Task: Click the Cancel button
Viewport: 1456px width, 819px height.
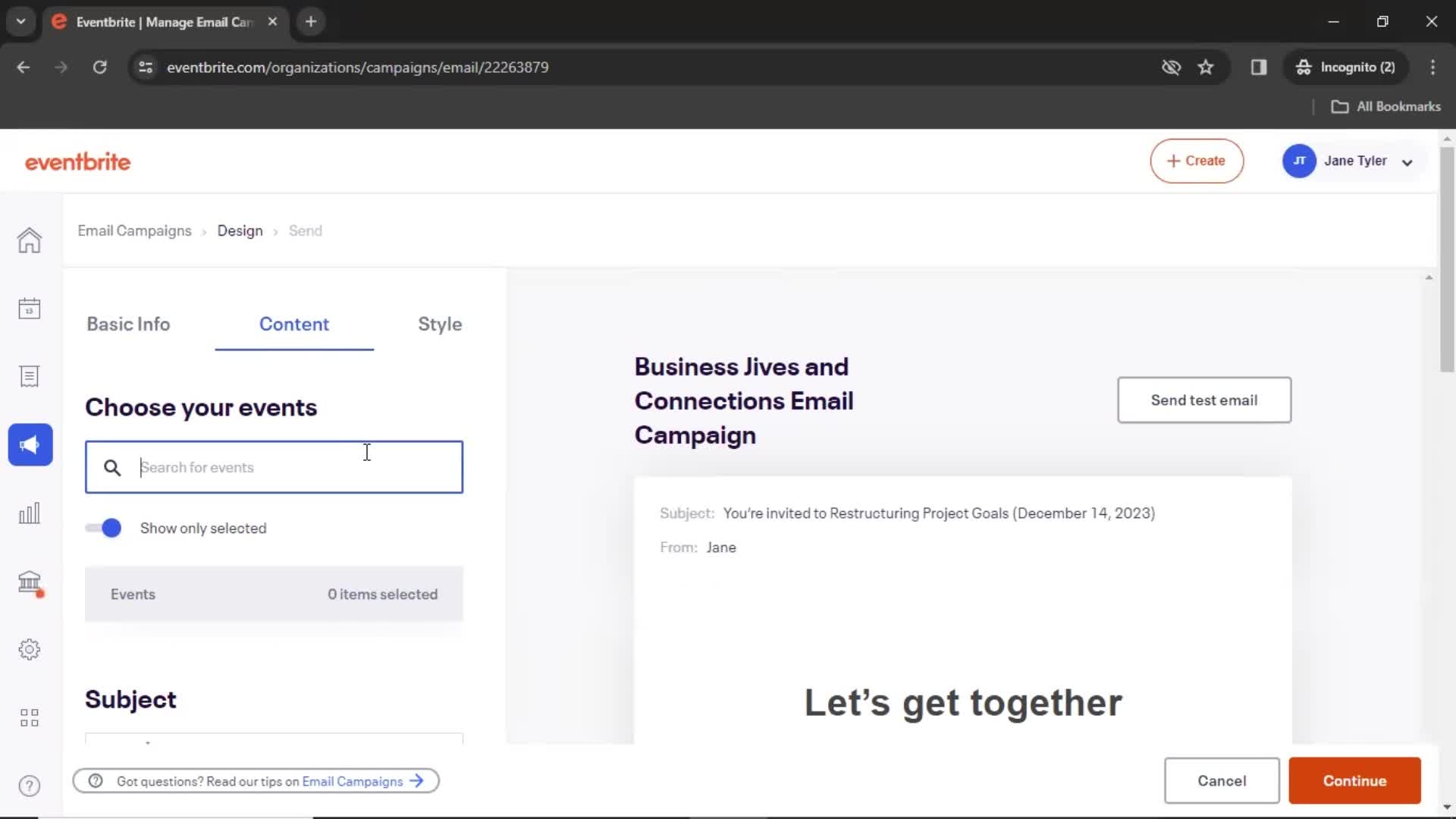Action: pyautogui.click(x=1222, y=780)
